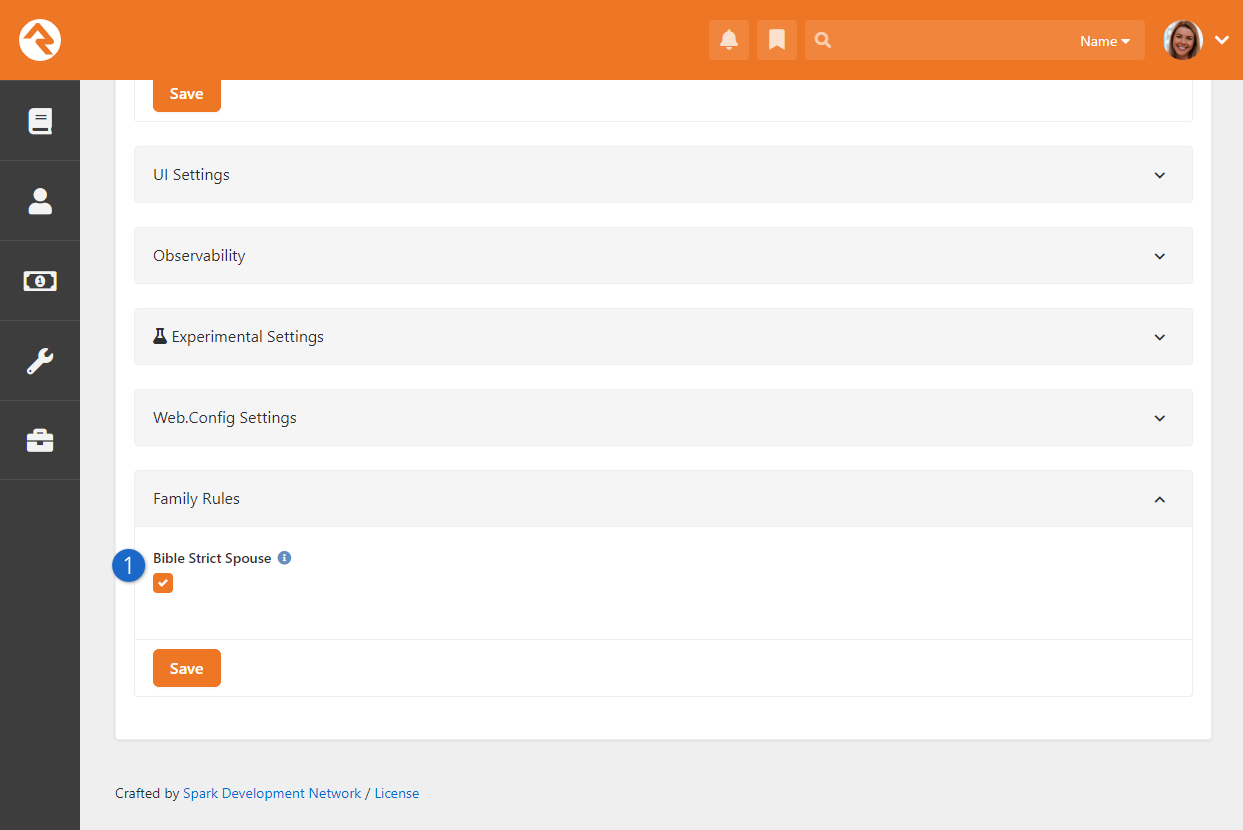The height and width of the screenshot is (830, 1243).
Task: Click the Rock RMS logo icon
Action: tap(40, 40)
